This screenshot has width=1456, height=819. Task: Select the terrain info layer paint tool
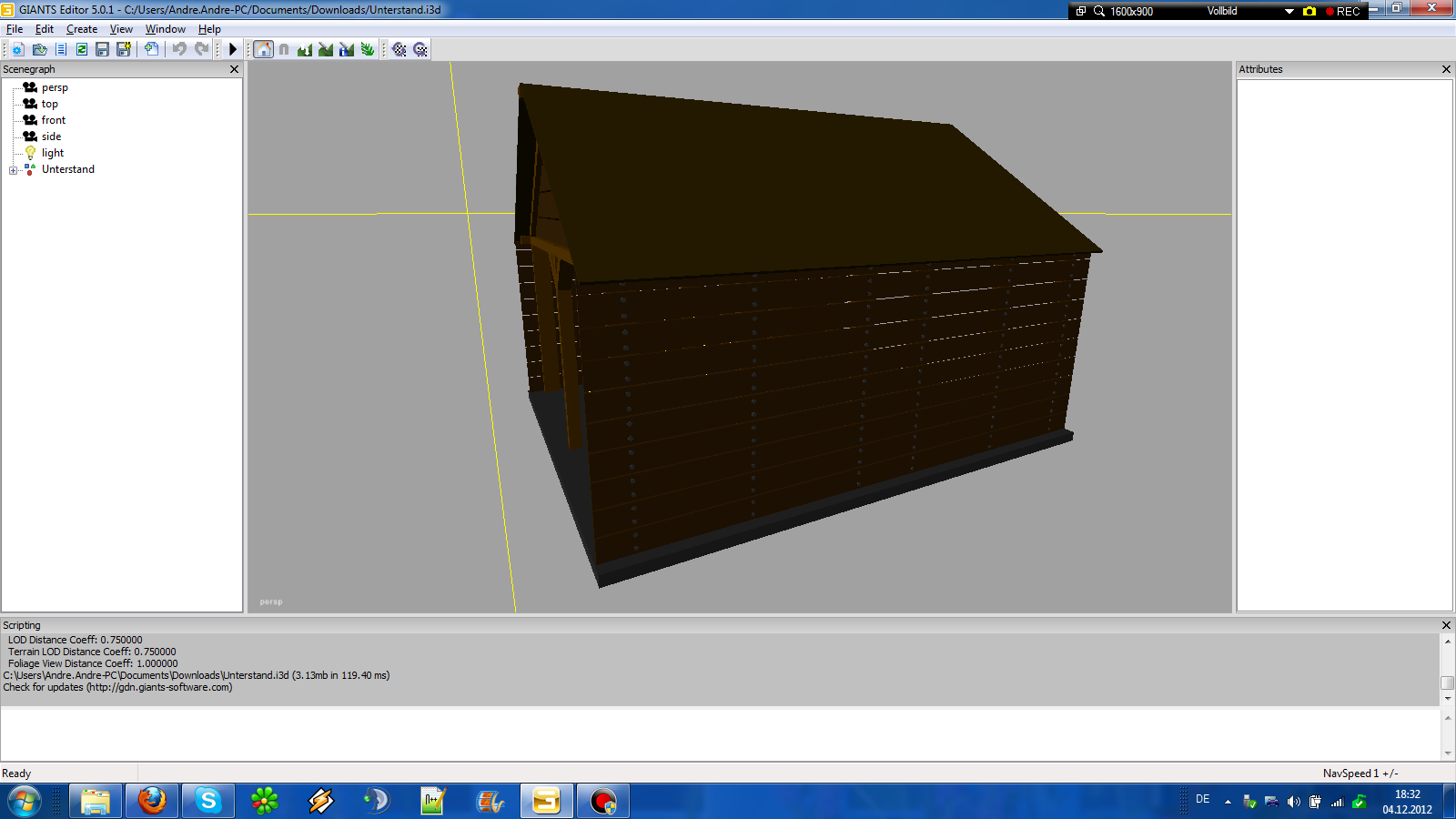coord(347,49)
